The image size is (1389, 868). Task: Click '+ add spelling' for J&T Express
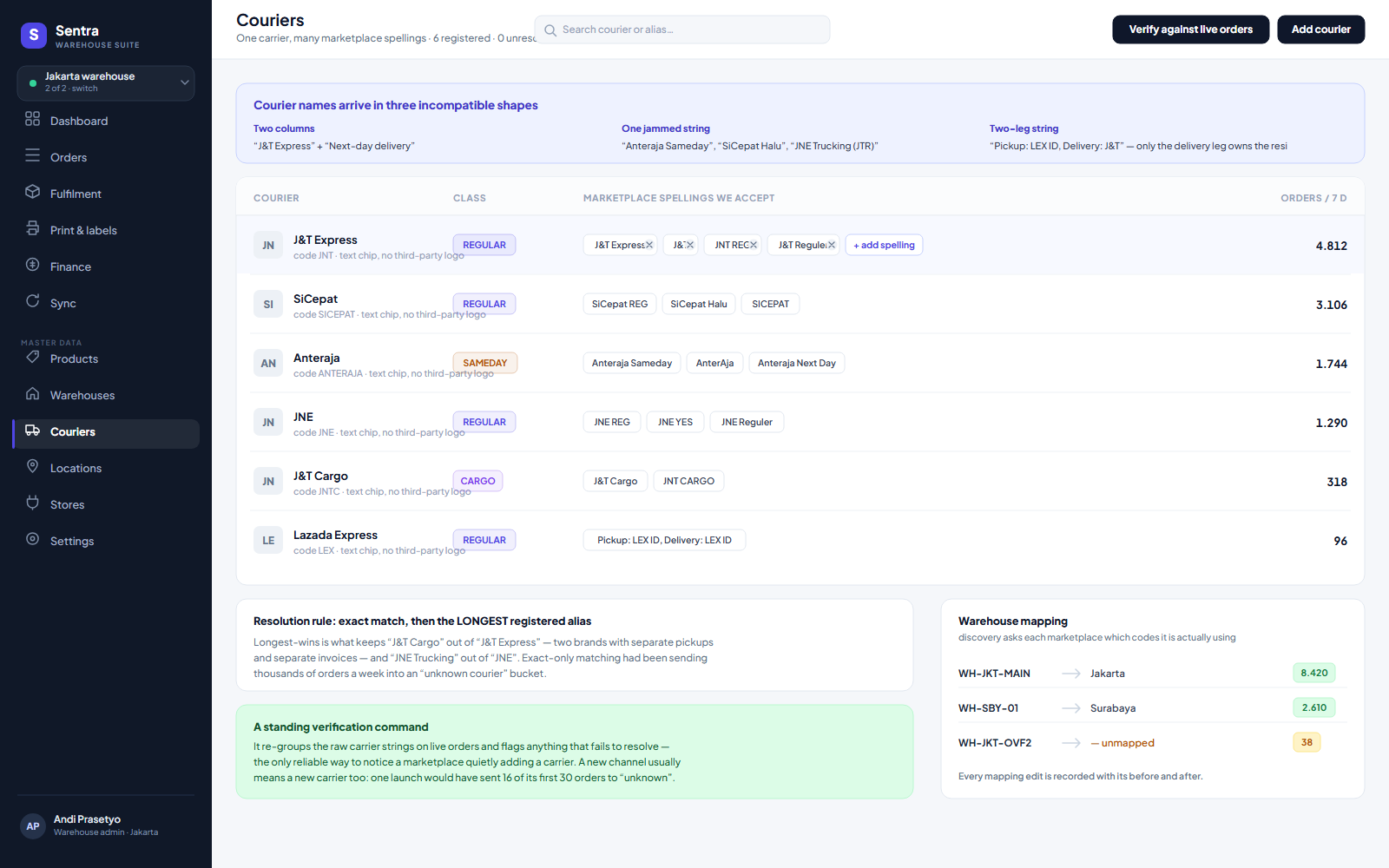click(884, 245)
